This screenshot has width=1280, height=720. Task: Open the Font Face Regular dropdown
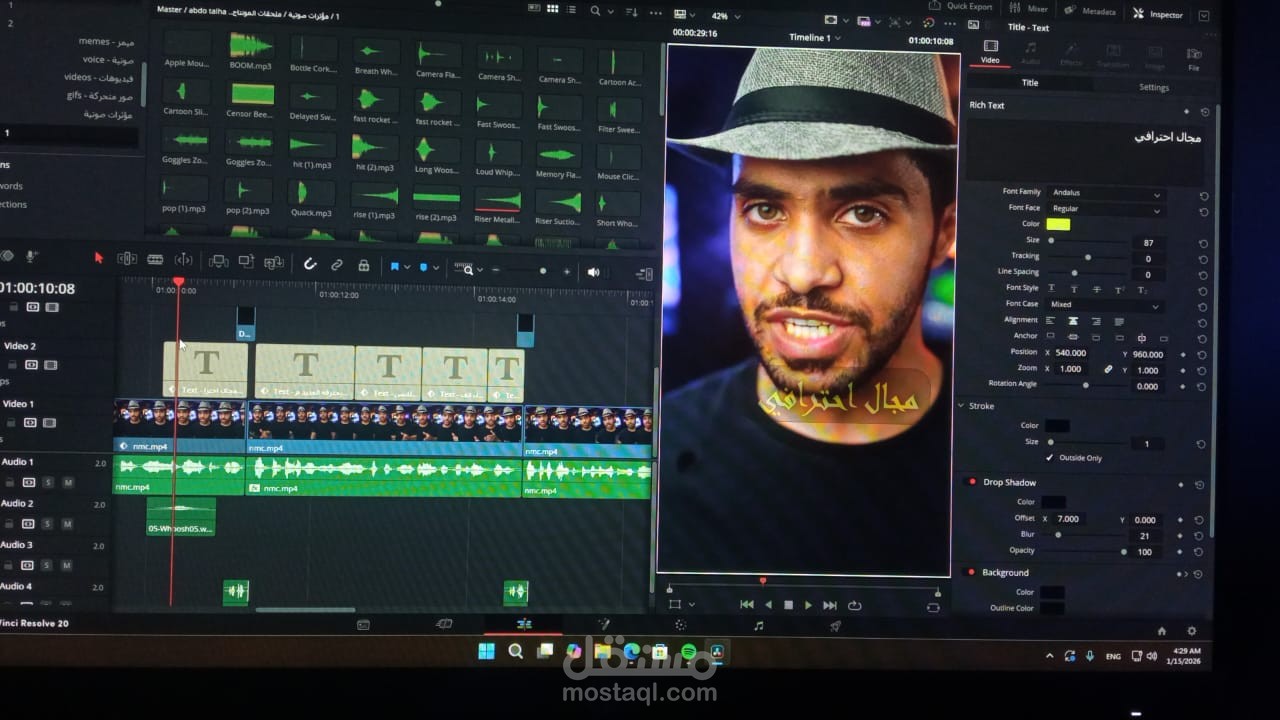(1106, 209)
